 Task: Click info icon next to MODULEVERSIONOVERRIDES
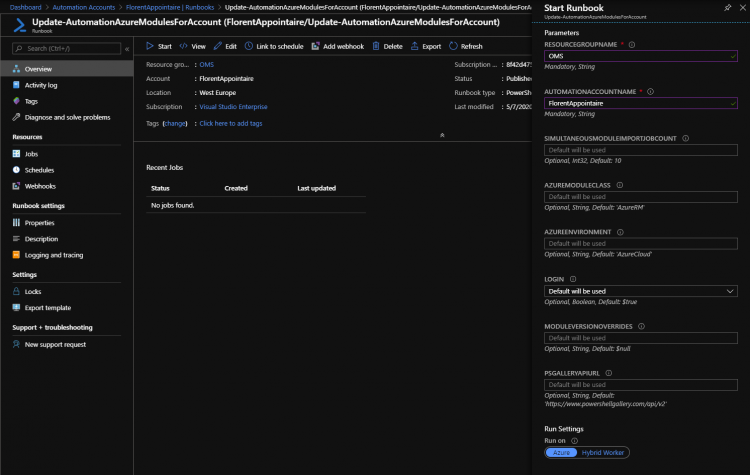[641, 326]
